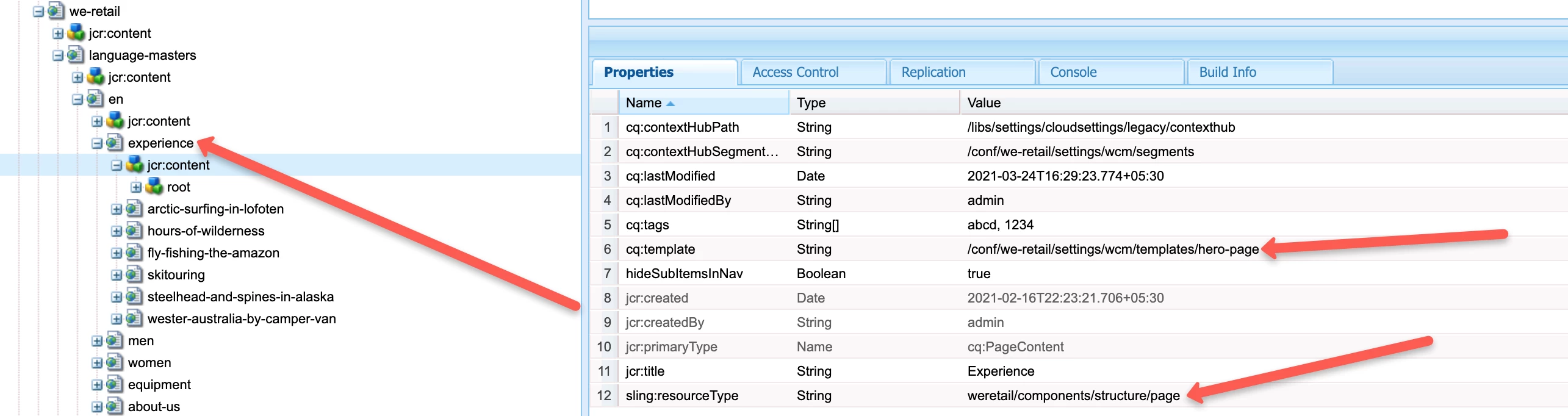
Task: Sort by the Name column header
Action: click(703, 102)
